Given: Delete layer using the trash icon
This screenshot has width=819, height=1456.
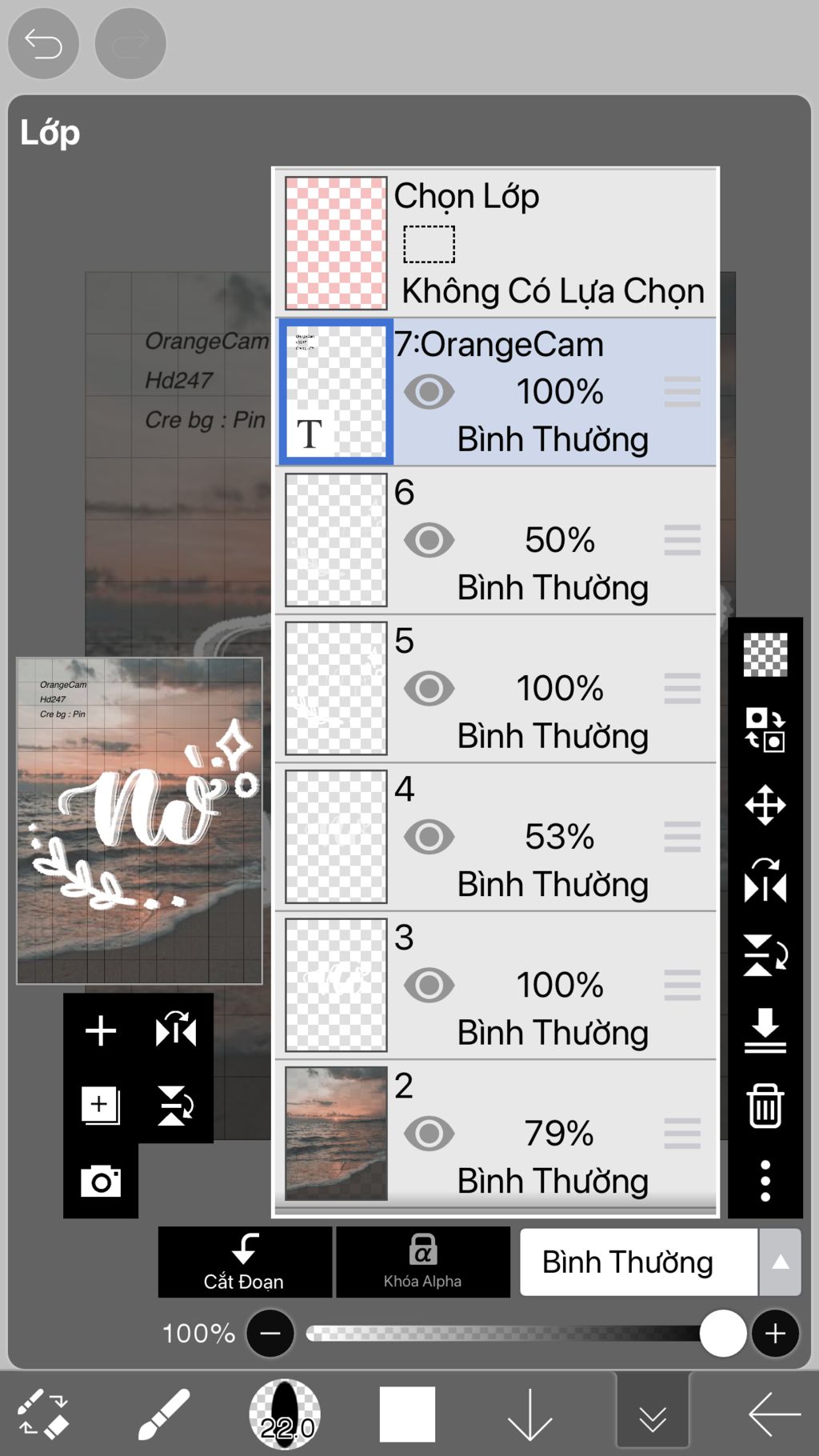Looking at the screenshot, I should (x=765, y=1106).
